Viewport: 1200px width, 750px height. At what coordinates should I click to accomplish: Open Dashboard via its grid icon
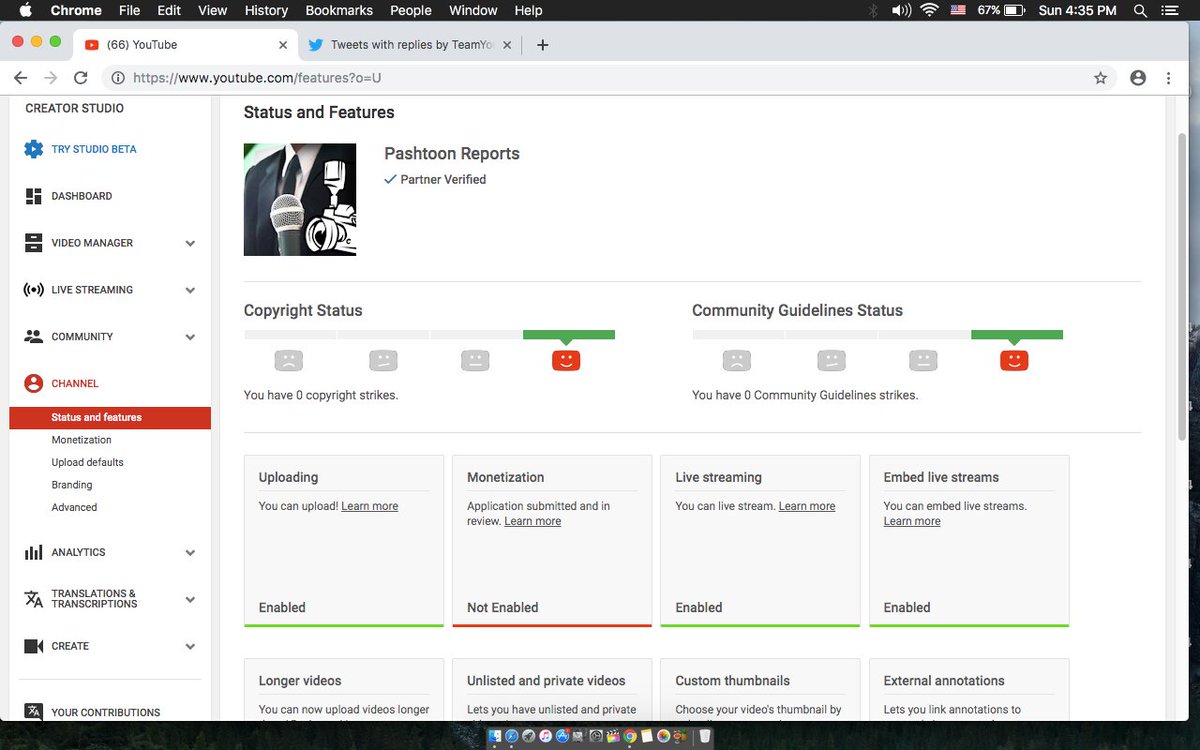coord(34,196)
